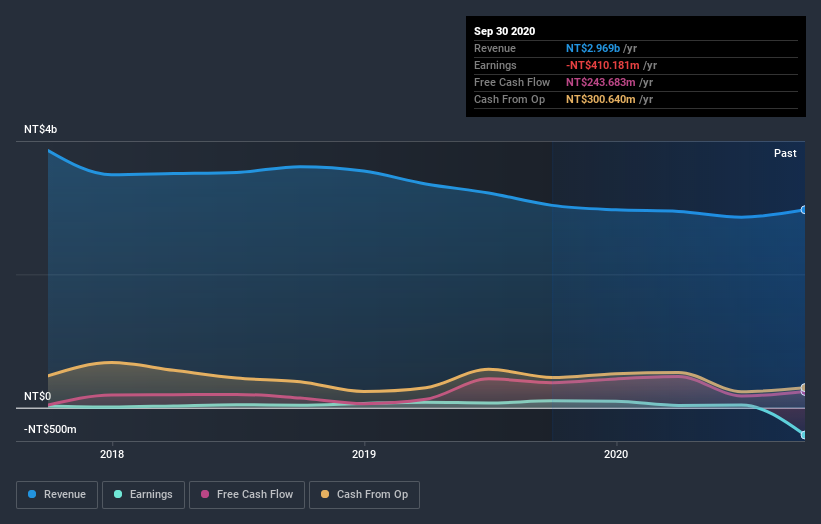This screenshot has height=524, width=821.
Task: Click the 2018 x-axis label
Action: pyautogui.click(x=112, y=454)
